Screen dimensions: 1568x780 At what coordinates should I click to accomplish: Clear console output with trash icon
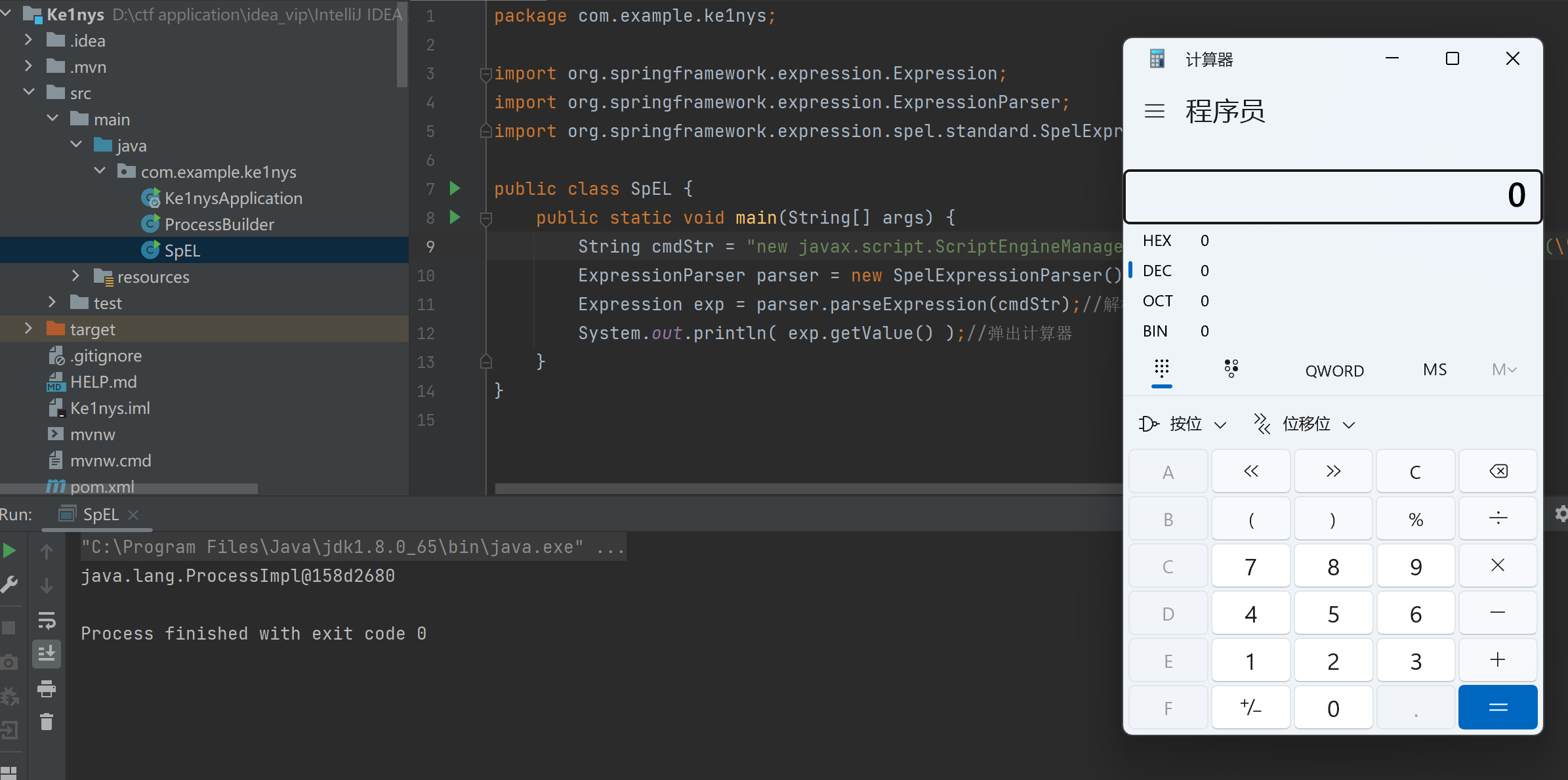47,722
